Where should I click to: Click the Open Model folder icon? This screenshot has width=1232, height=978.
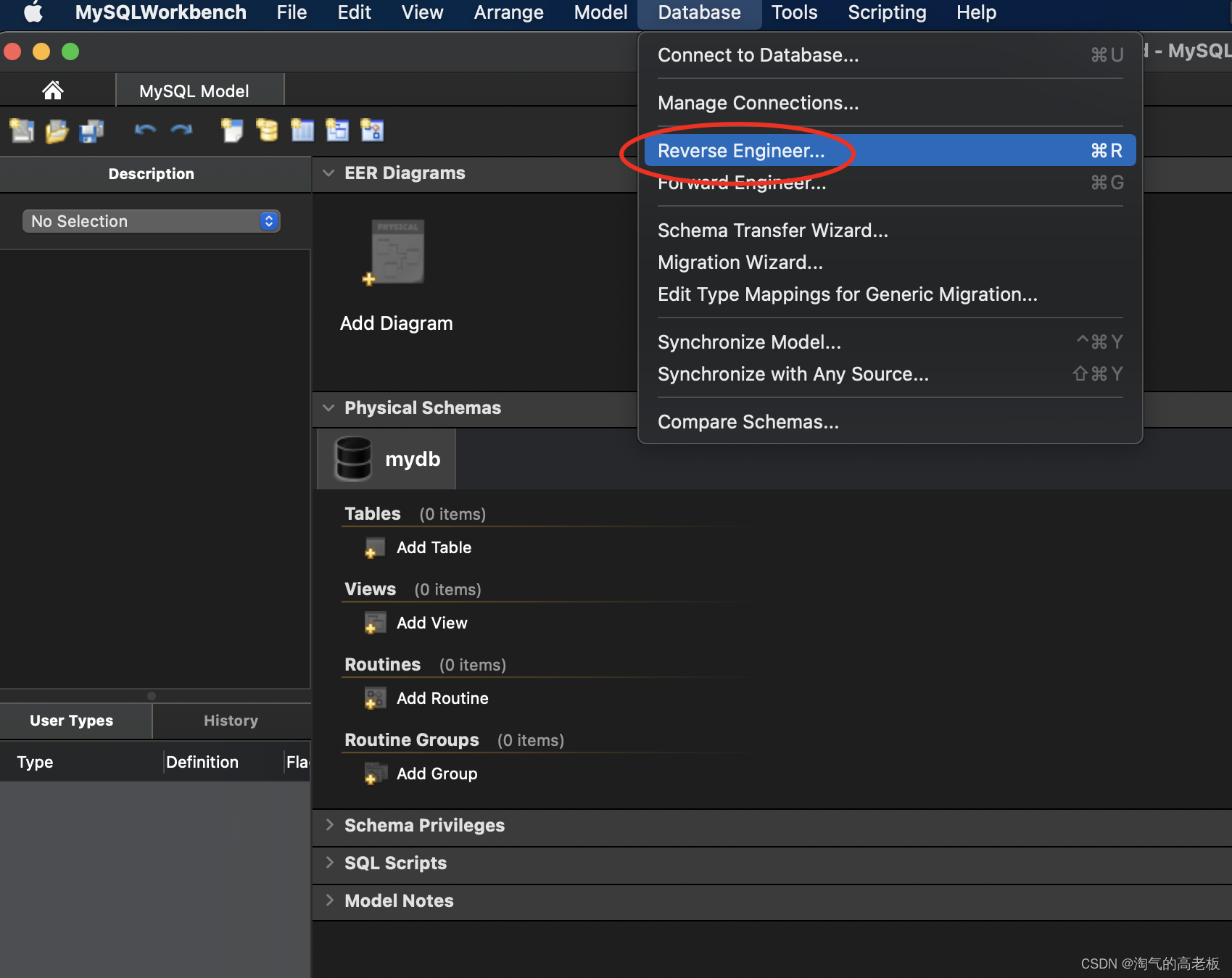57,130
